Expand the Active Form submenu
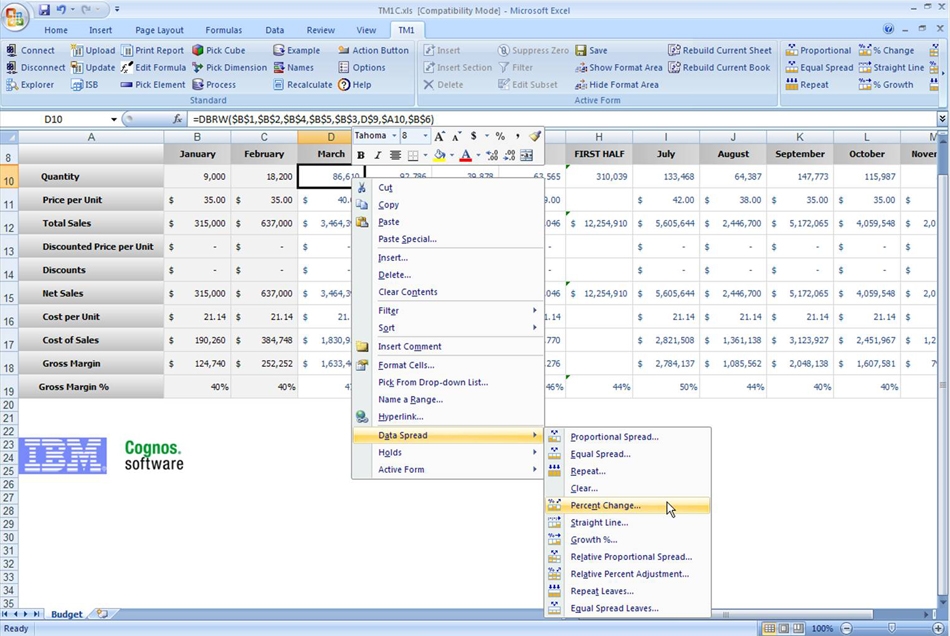The width and height of the screenshot is (950, 636). tap(448, 469)
